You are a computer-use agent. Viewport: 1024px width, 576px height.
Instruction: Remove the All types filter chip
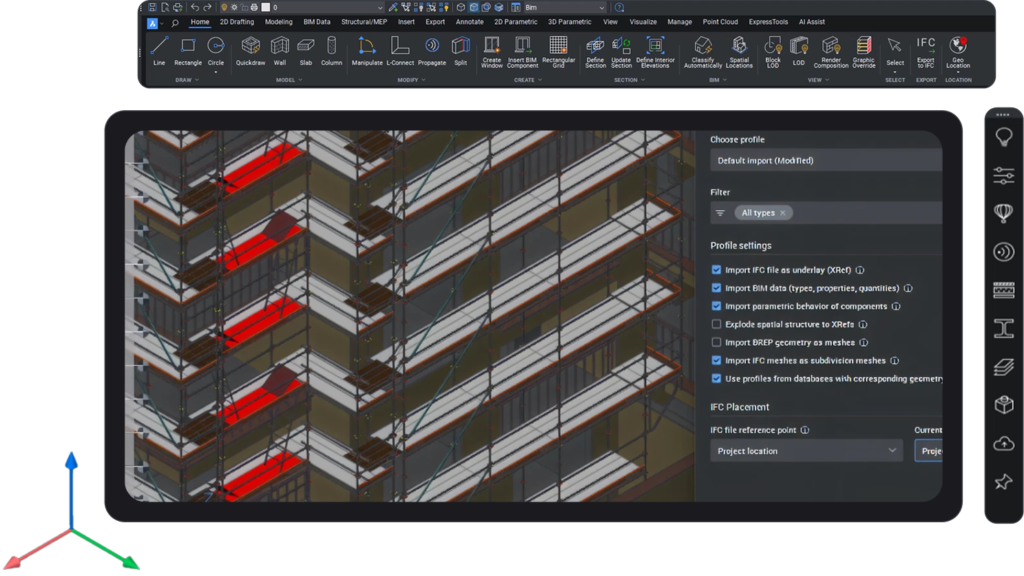(783, 213)
